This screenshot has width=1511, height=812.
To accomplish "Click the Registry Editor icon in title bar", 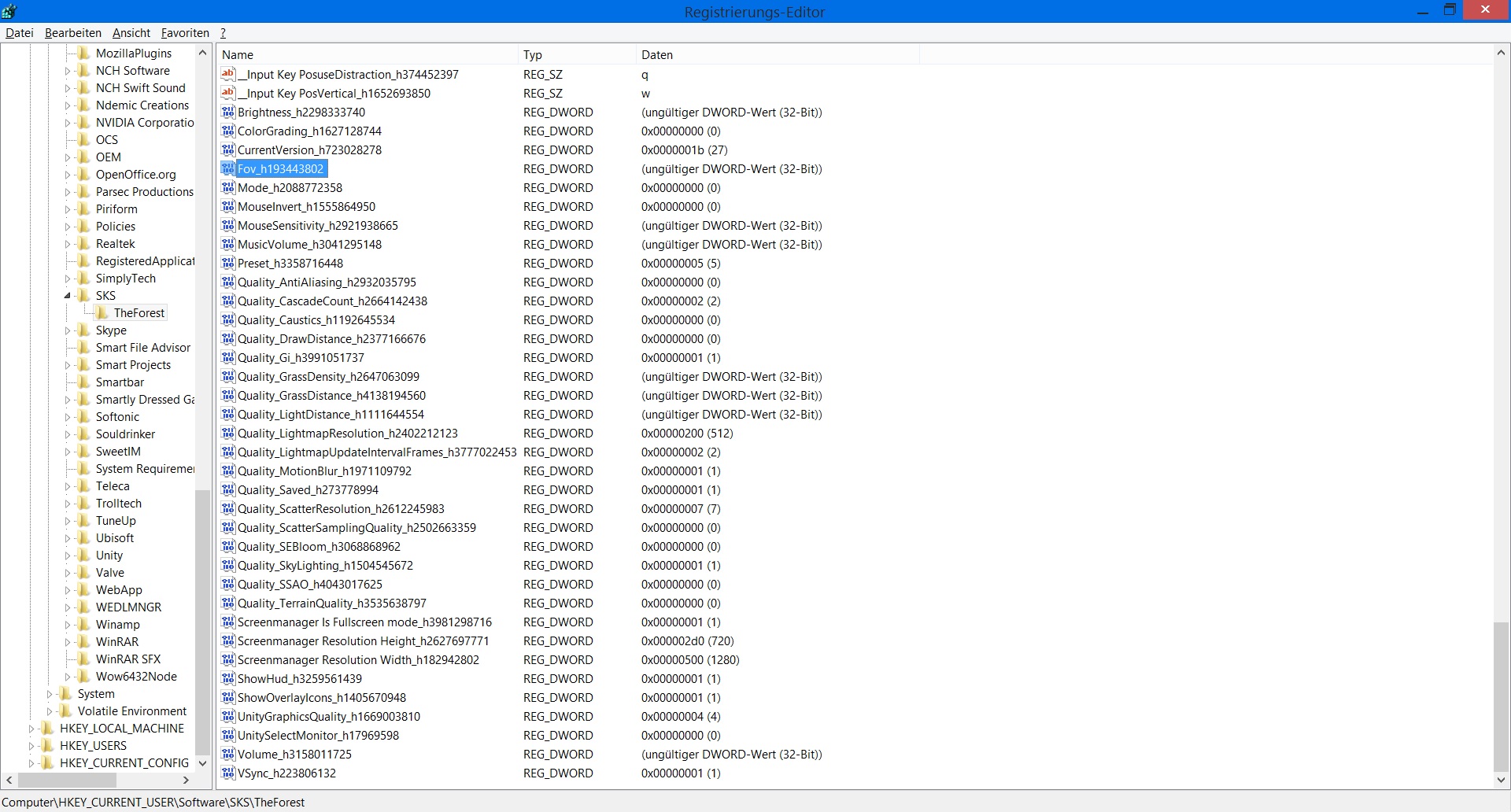I will [9, 11].
